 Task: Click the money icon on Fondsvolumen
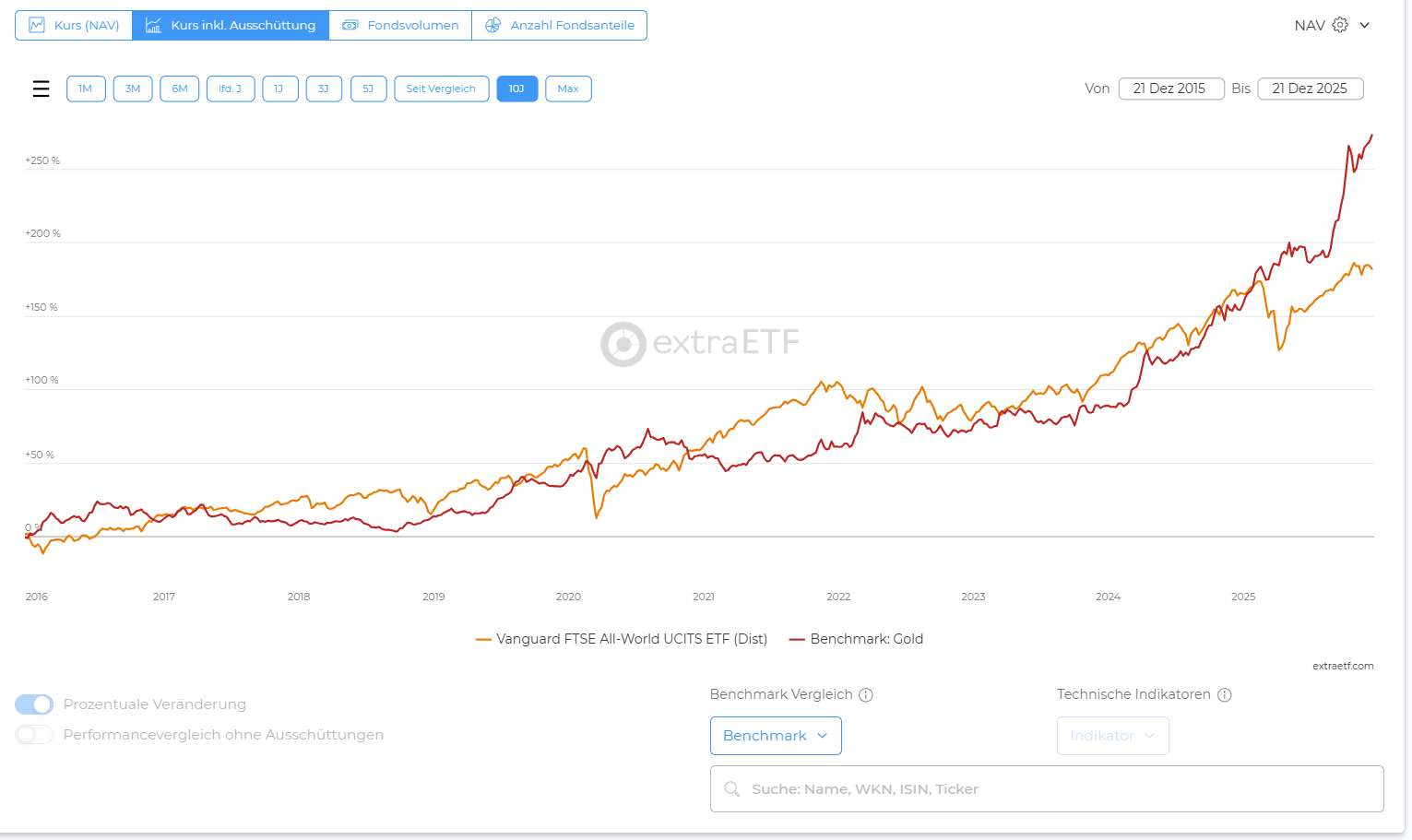(350, 25)
